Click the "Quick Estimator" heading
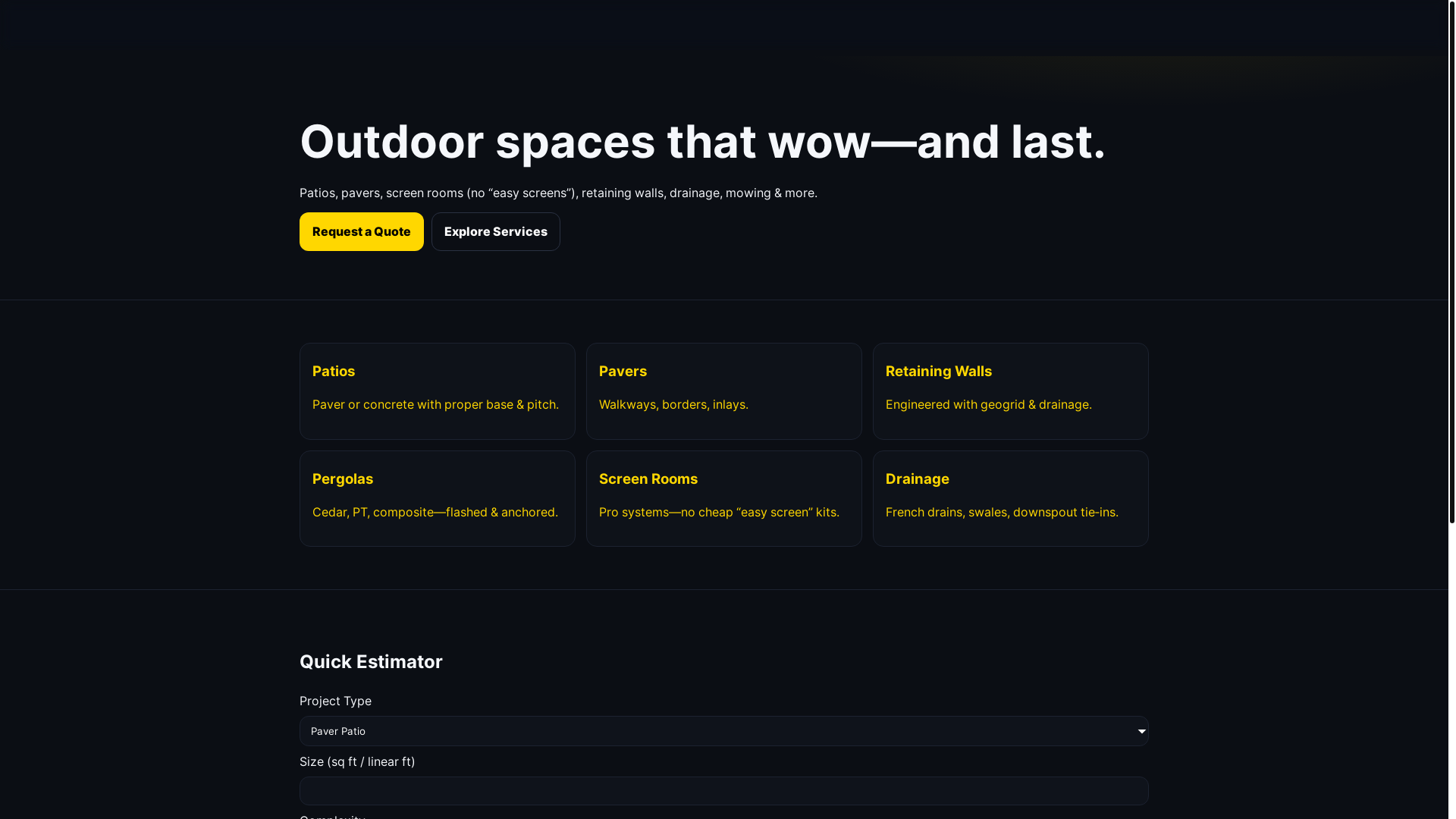Screen dimensions: 1456x819 tap(371, 662)
